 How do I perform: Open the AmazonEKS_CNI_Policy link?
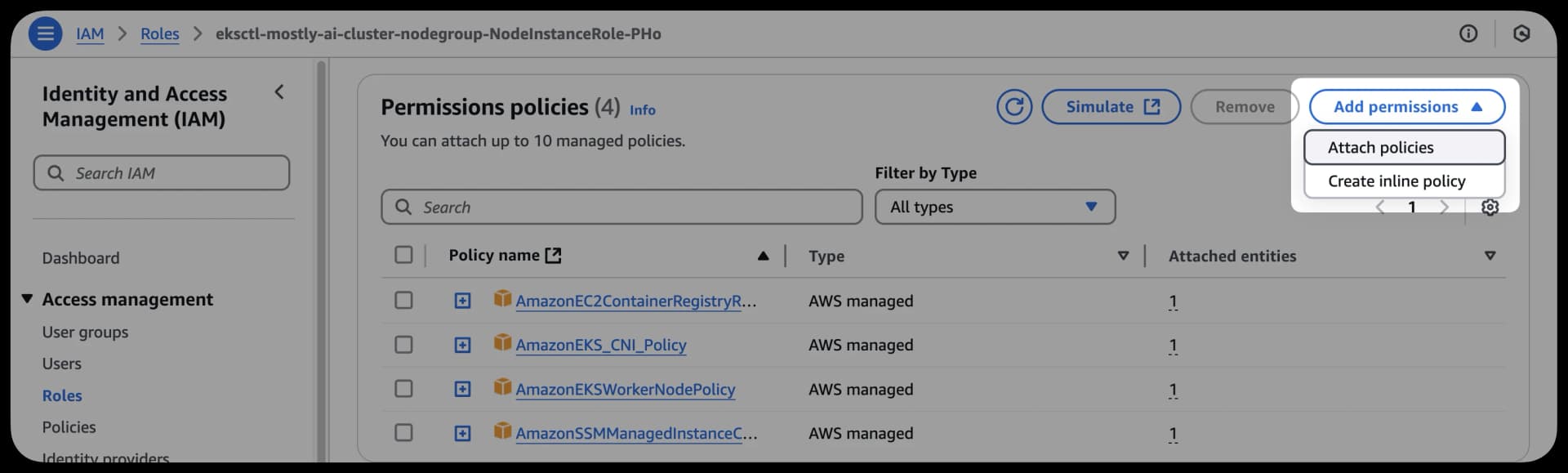(601, 345)
